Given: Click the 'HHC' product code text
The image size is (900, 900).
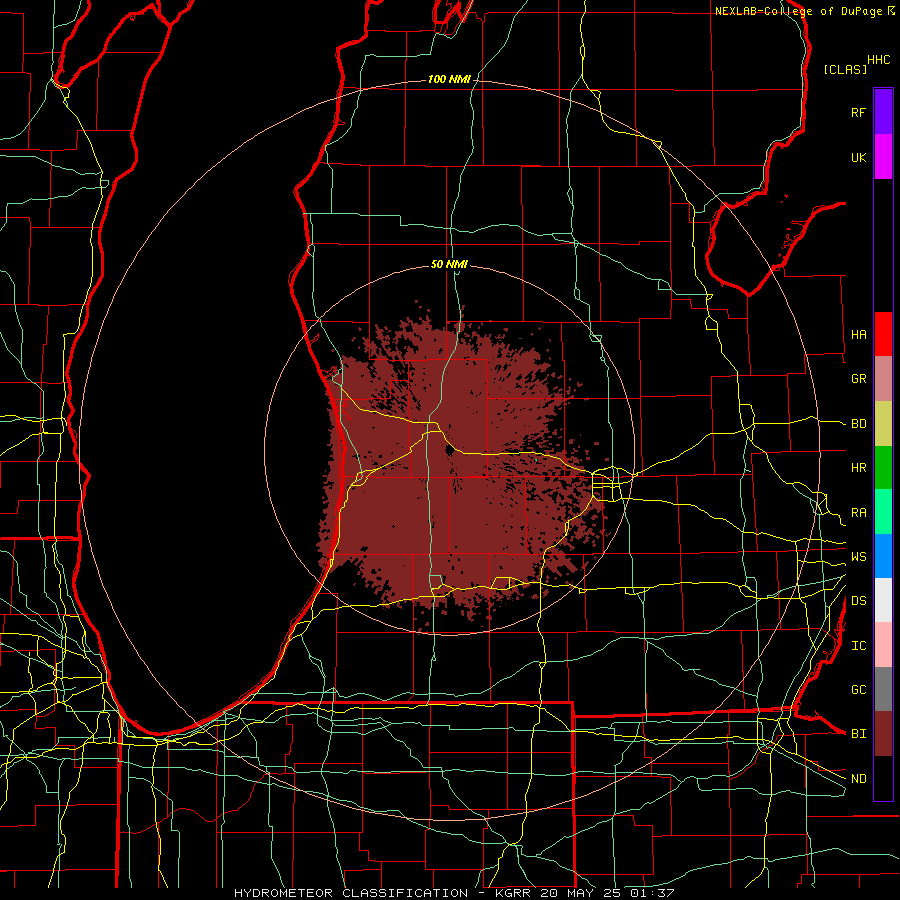Looking at the screenshot, I should 878,60.
